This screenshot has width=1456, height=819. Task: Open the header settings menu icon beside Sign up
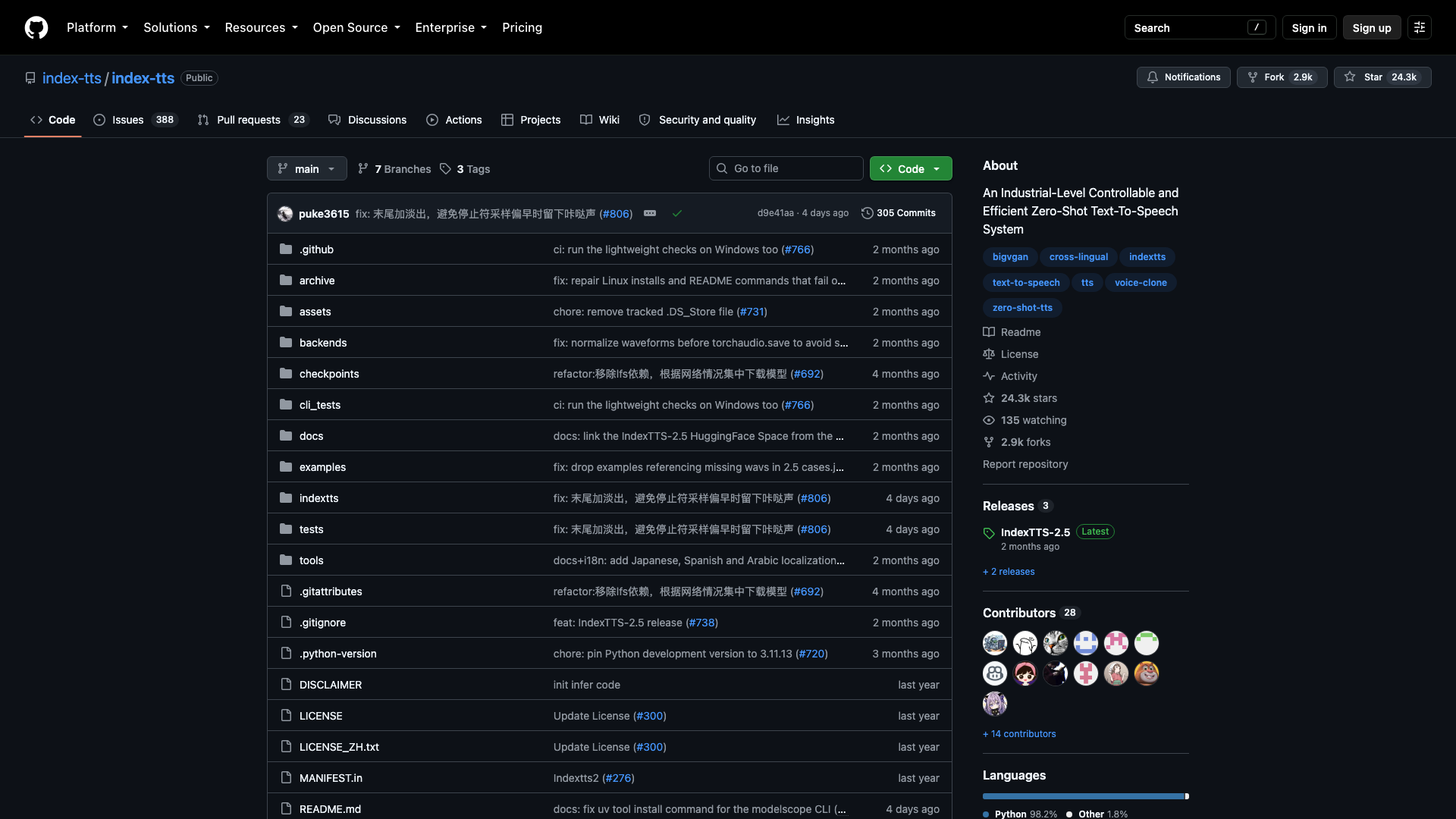(x=1420, y=27)
